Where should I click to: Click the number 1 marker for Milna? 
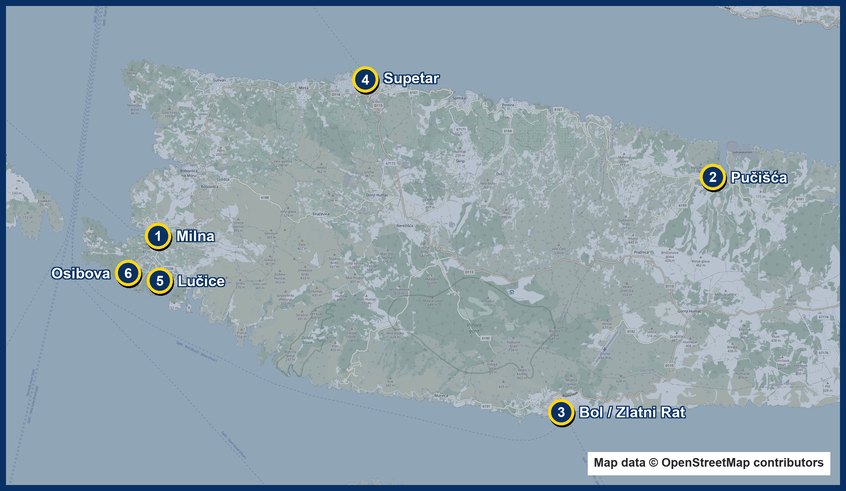tap(158, 236)
